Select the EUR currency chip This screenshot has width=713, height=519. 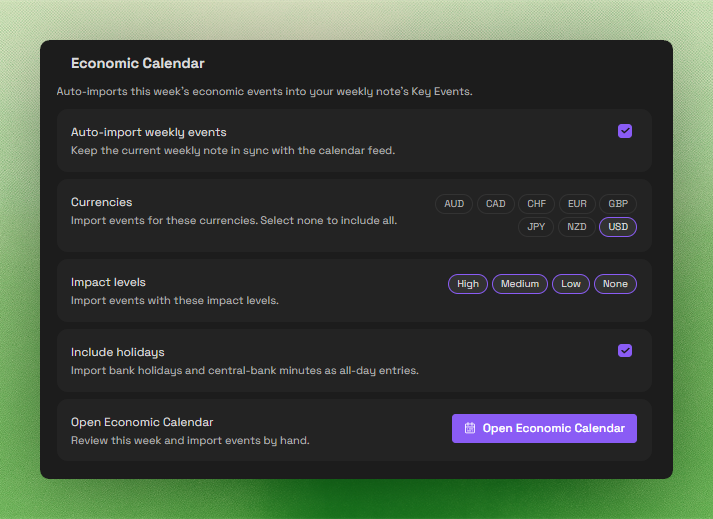click(577, 204)
